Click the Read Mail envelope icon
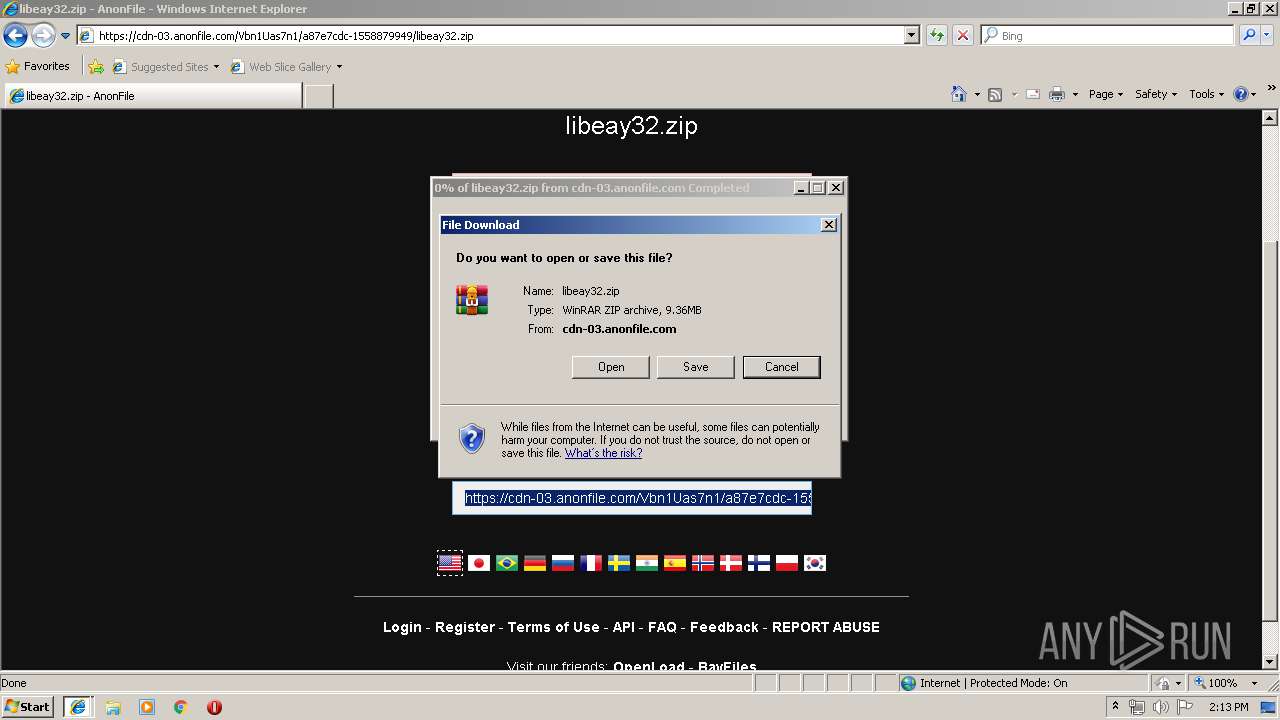1280x720 pixels. point(1033,94)
